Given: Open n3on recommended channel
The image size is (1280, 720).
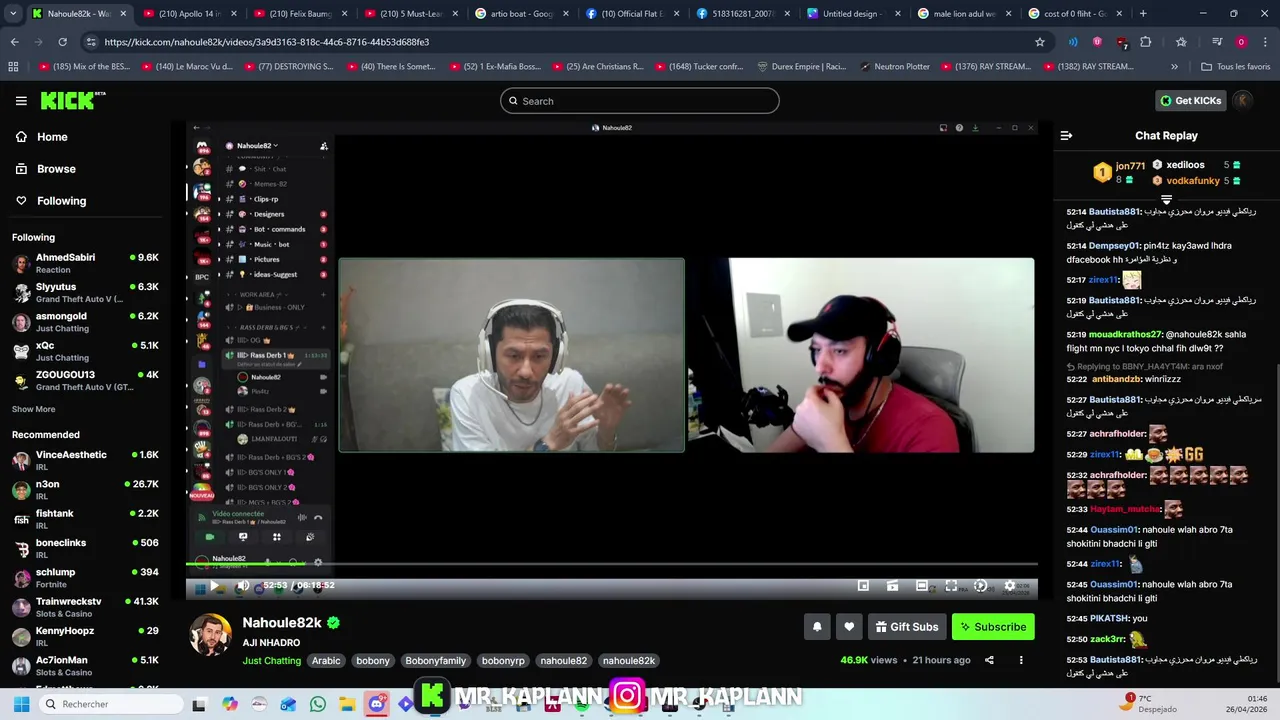Looking at the screenshot, I should pyautogui.click(x=86, y=489).
